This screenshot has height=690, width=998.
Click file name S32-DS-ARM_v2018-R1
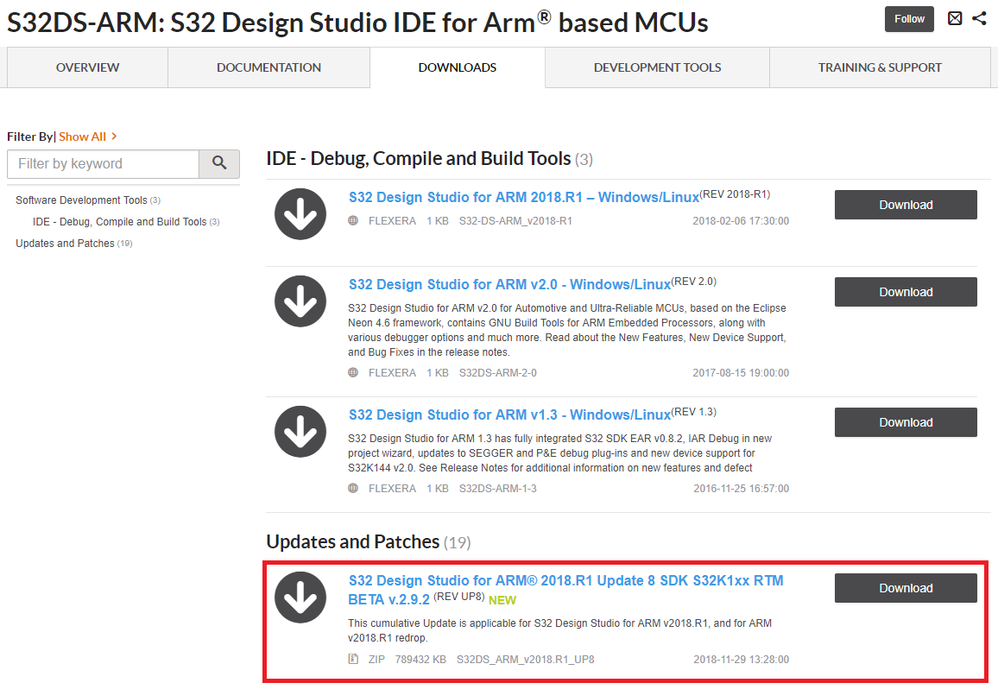point(516,221)
